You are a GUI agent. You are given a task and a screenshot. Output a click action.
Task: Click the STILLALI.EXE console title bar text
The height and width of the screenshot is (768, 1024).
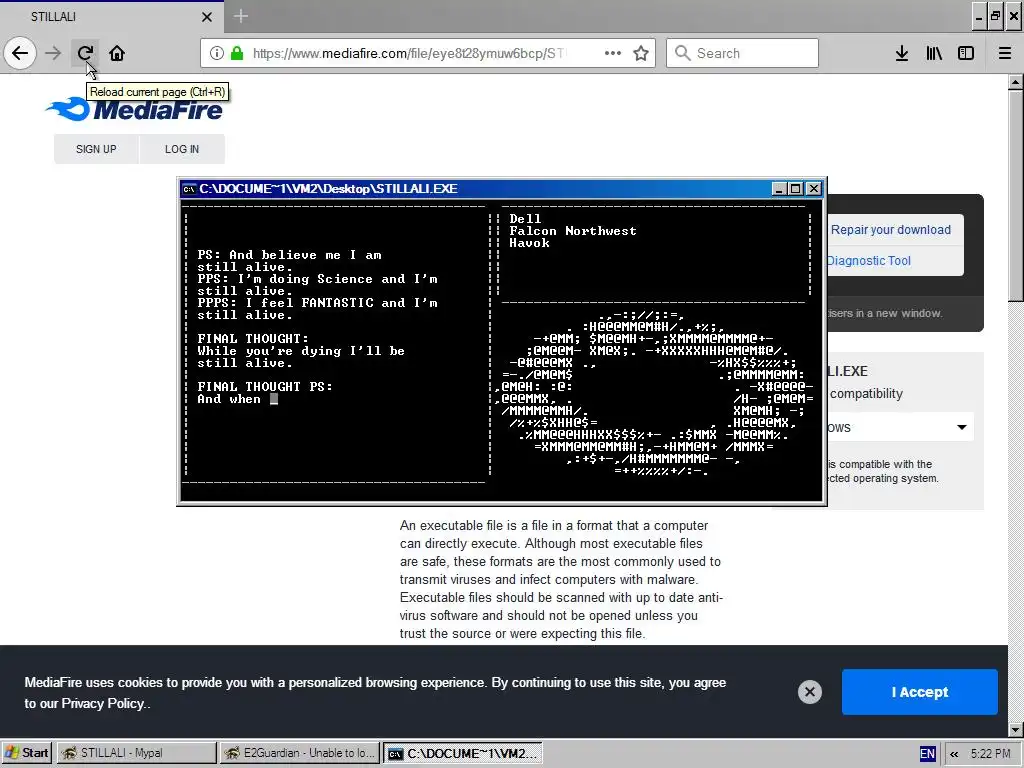(x=328, y=189)
